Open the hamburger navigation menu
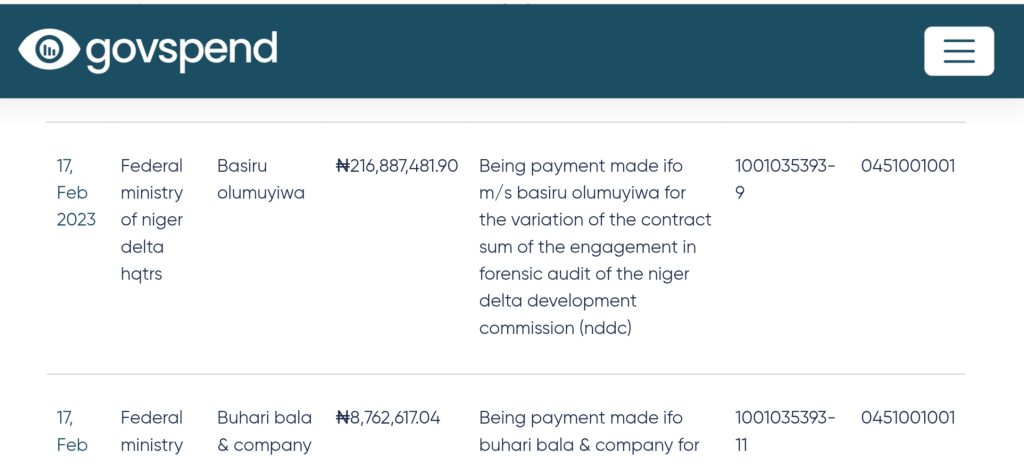Viewport: 1024px width, 464px height. coord(959,51)
